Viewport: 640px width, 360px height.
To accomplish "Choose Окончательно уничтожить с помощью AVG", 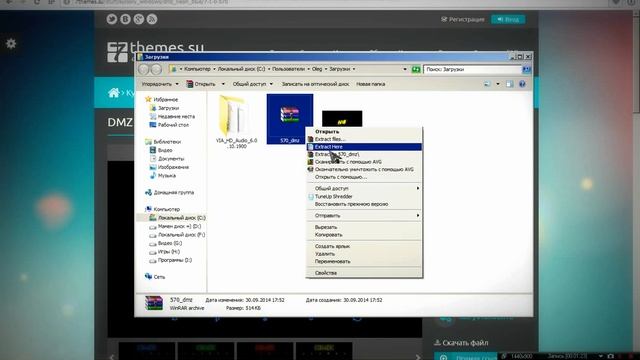I will pos(364,169).
